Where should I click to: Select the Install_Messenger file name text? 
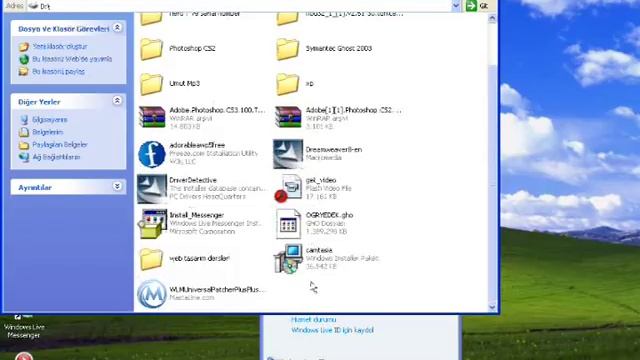click(x=196, y=215)
